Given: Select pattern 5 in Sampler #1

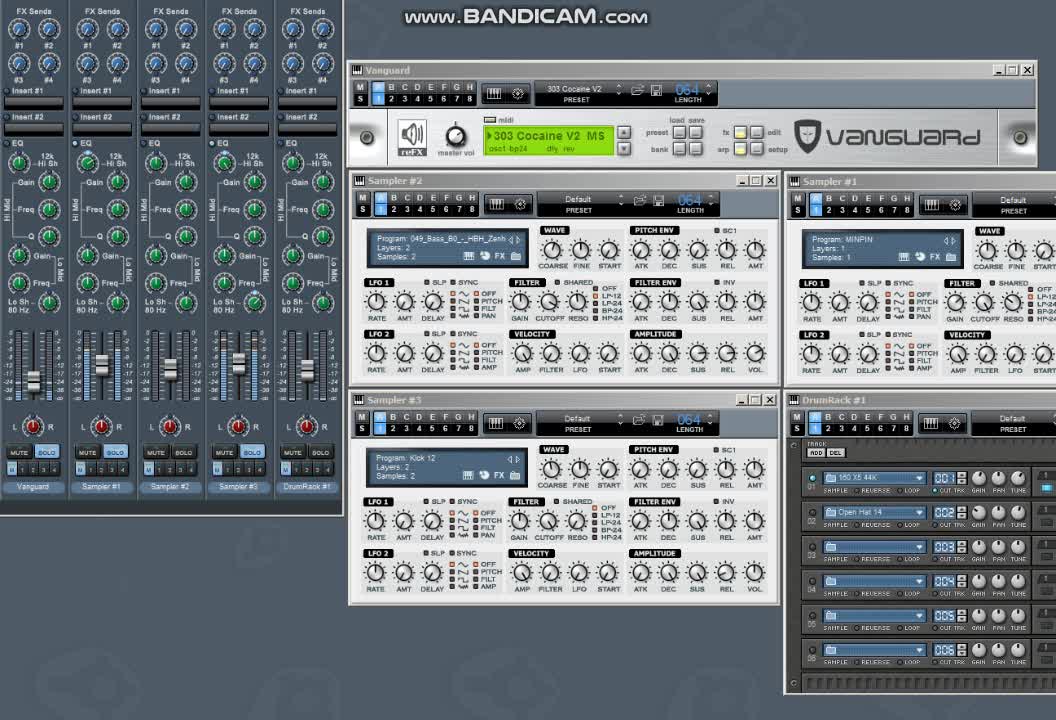Looking at the screenshot, I should 867,210.
